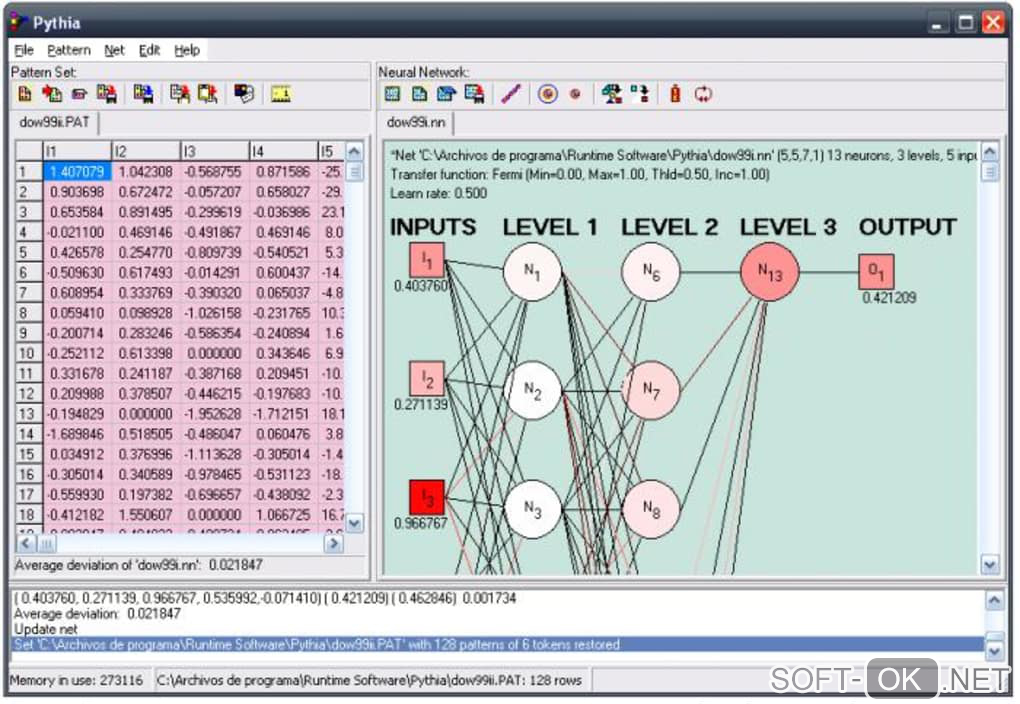Save pattern set using the red-arrow disk icon
The image size is (1020, 704).
coord(107,94)
